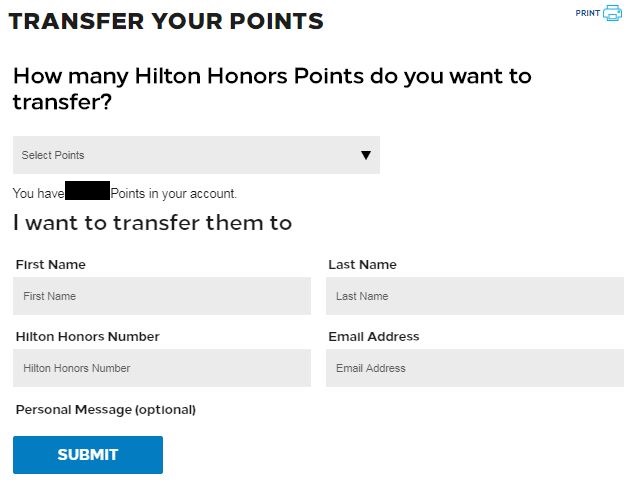
Task: Click the First Name field label
Action: [51, 265]
